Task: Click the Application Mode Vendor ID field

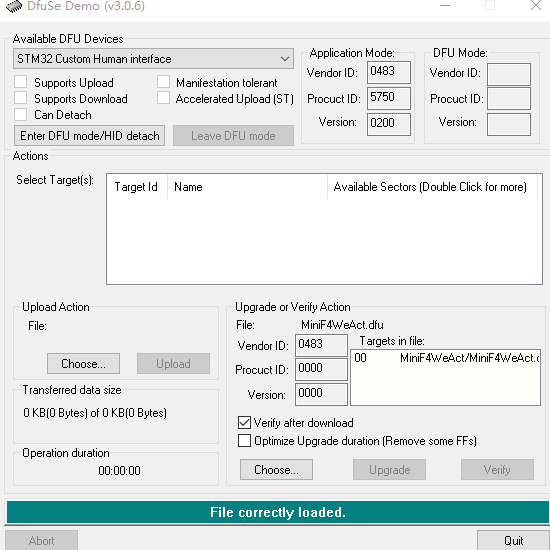Action: [389, 72]
